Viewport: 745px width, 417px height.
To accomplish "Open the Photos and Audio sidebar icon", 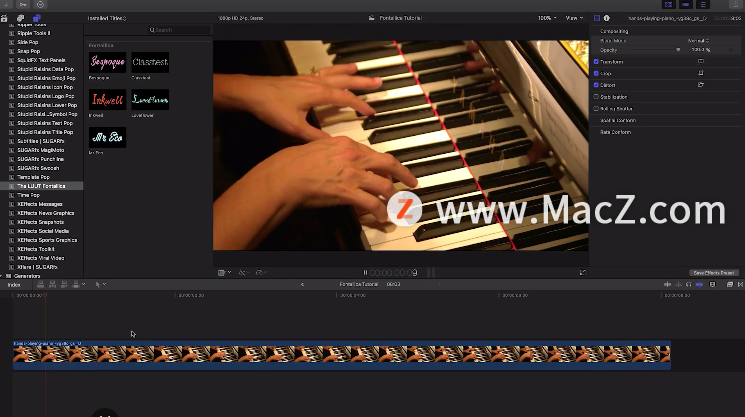I will pos(20,18).
